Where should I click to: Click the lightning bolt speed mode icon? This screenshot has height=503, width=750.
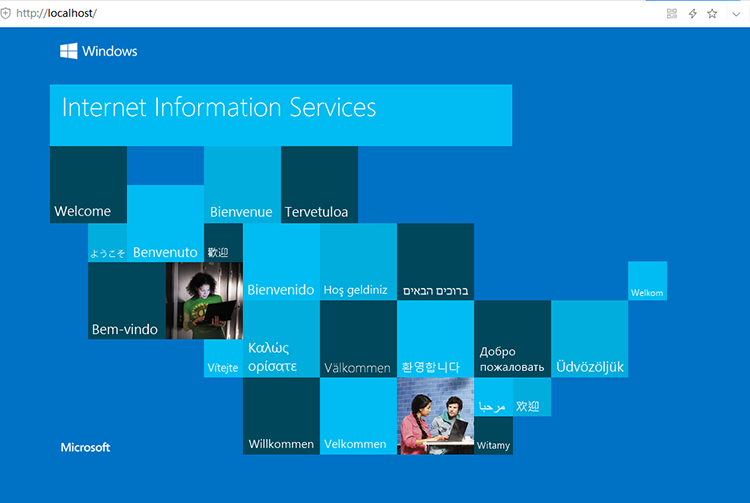[692, 13]
